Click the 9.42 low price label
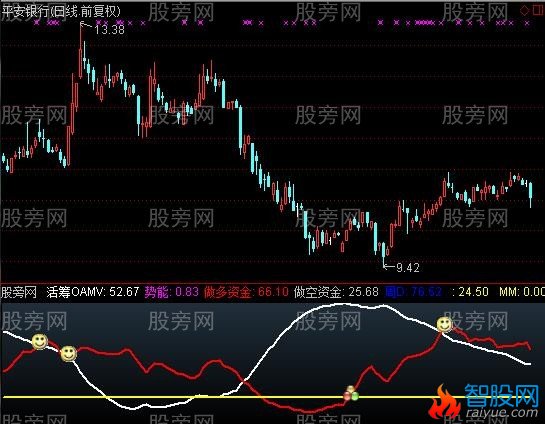545x424 pixels. [408, 268]
